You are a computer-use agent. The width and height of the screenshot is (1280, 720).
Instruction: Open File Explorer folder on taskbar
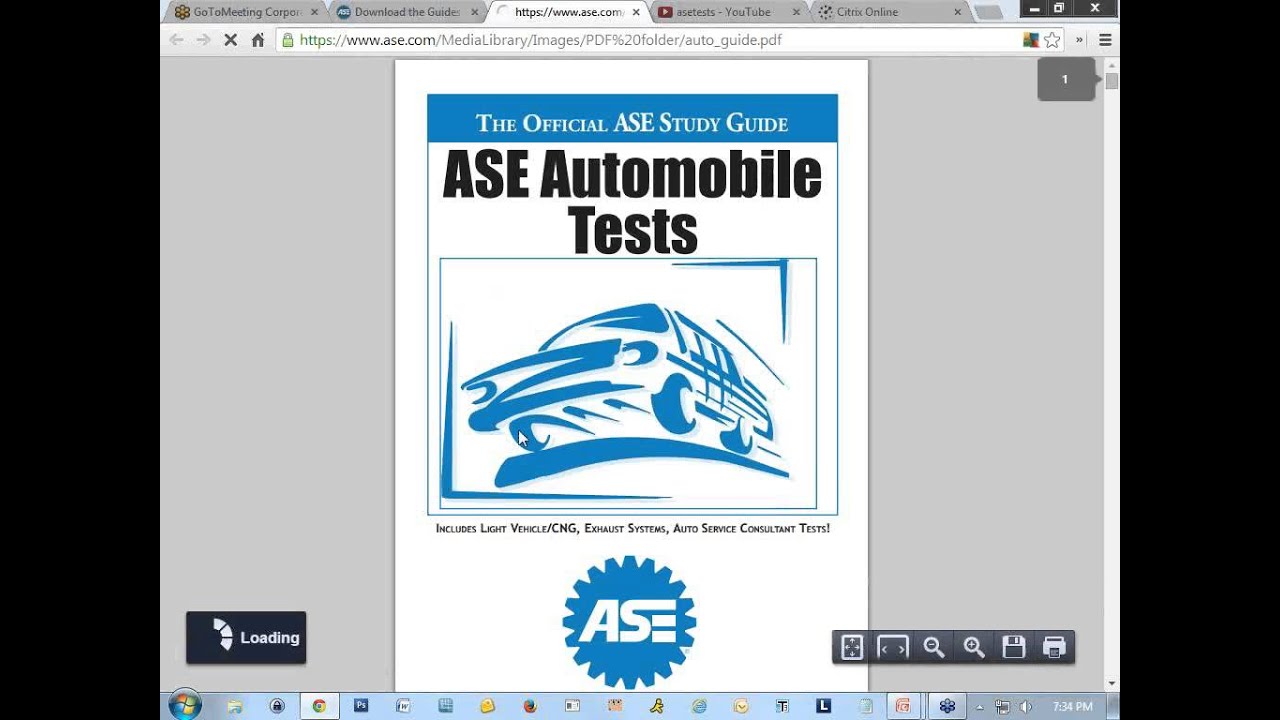[235, 706]
